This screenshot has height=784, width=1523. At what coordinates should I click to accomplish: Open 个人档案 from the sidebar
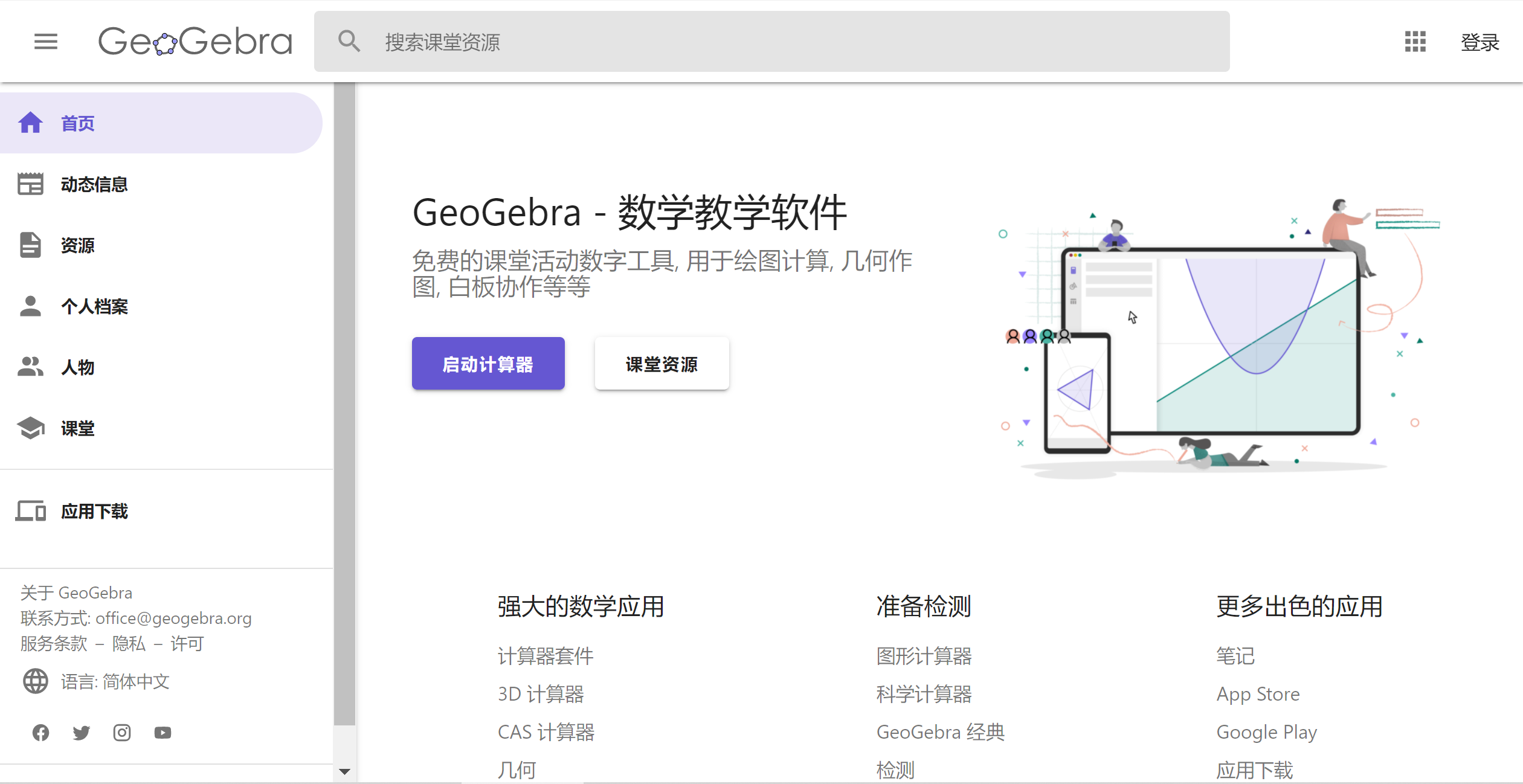coord(94,306)
